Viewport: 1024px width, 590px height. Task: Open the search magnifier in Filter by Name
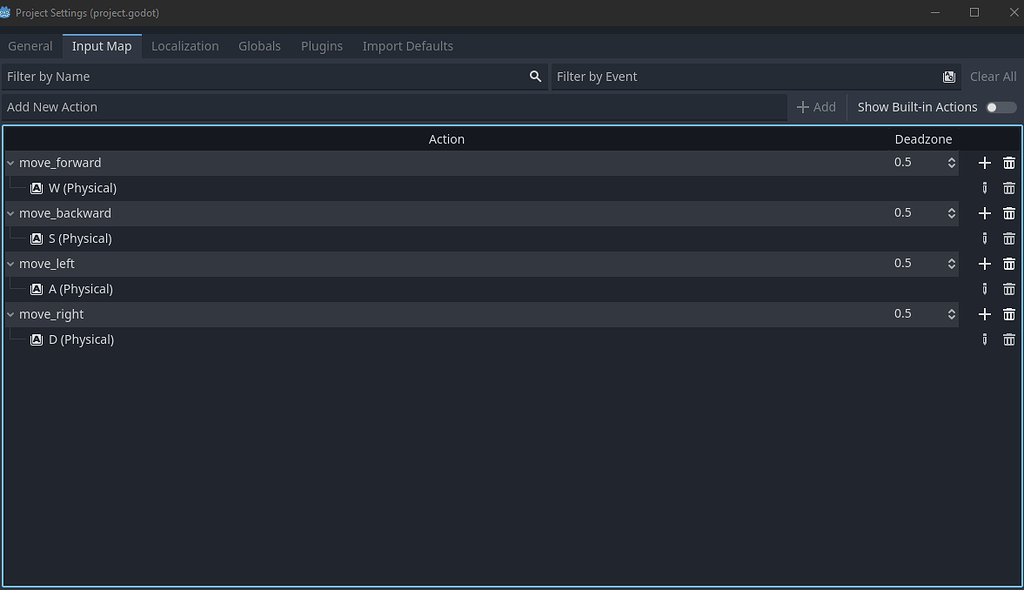coord(535,76)
